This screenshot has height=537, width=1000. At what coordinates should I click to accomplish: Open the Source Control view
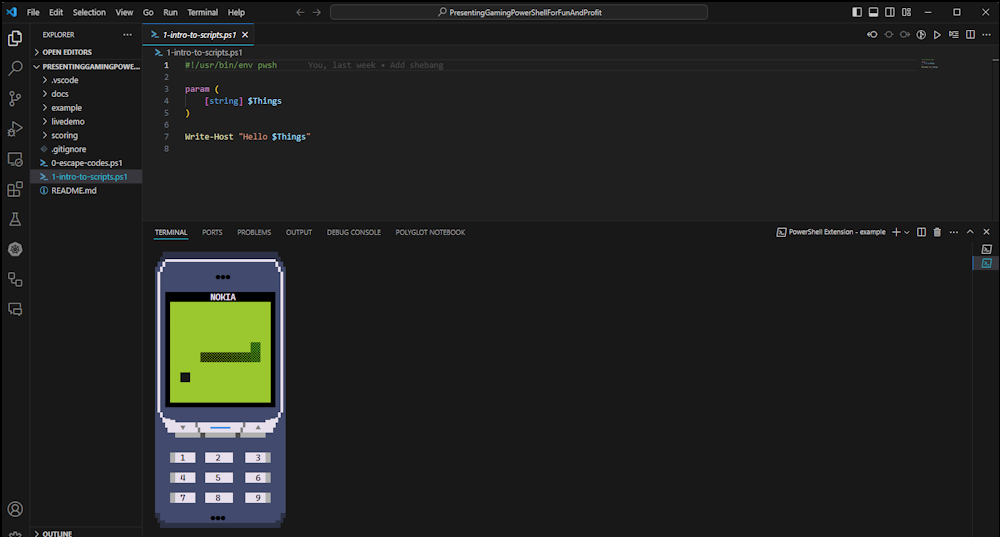coord(15,98)
